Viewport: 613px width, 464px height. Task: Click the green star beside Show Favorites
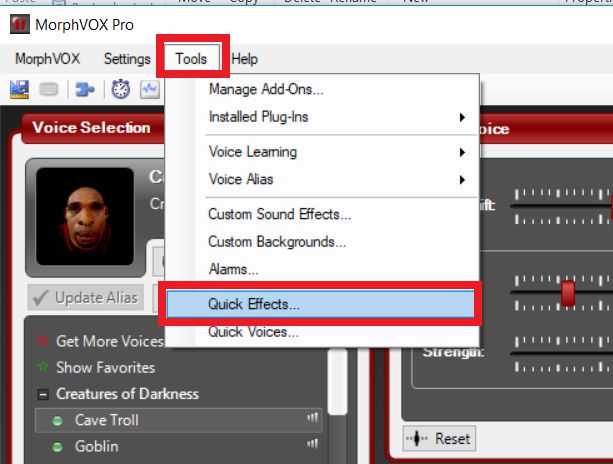tap(43, 367)
